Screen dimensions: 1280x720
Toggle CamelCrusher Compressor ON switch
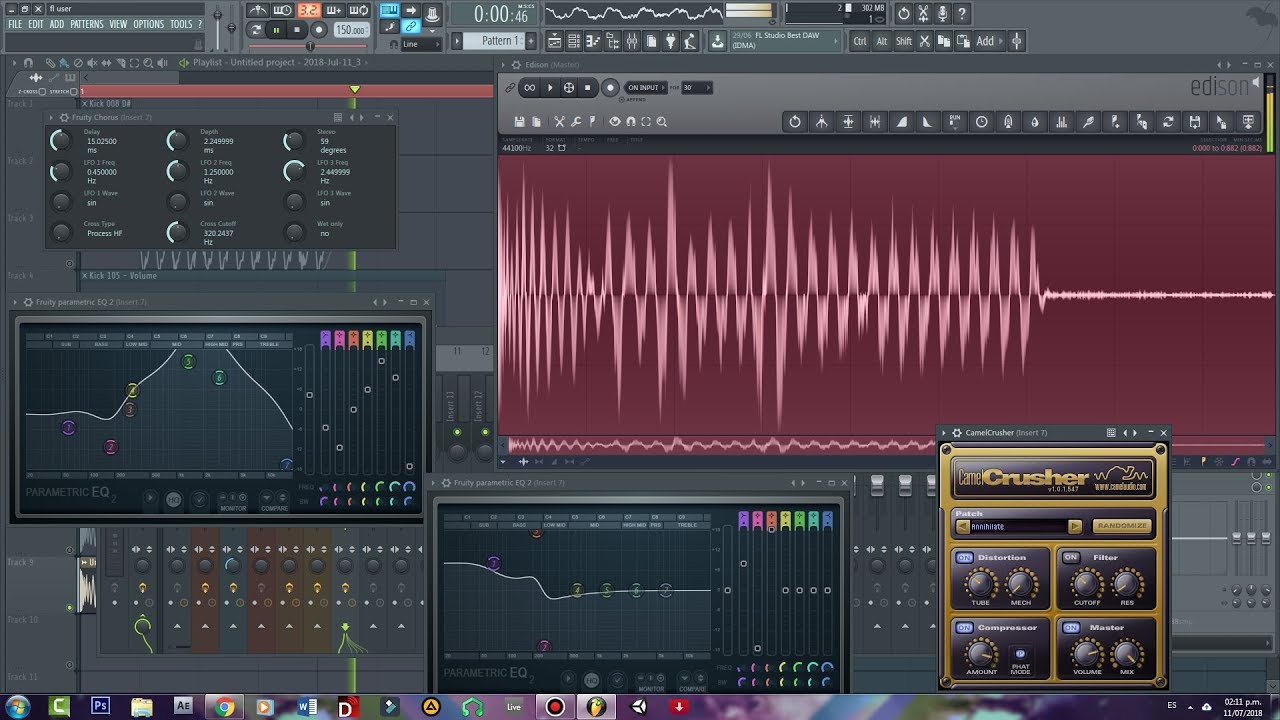pos(964,628)
